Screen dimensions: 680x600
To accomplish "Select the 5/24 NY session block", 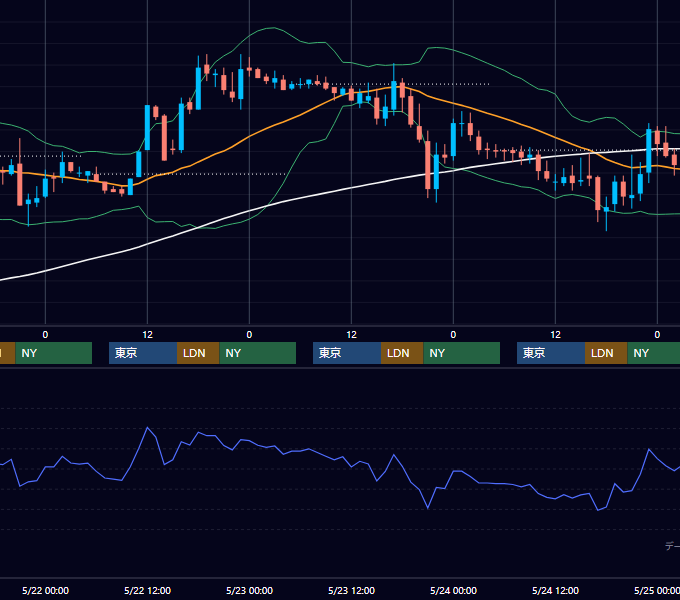I will [654, 353].
